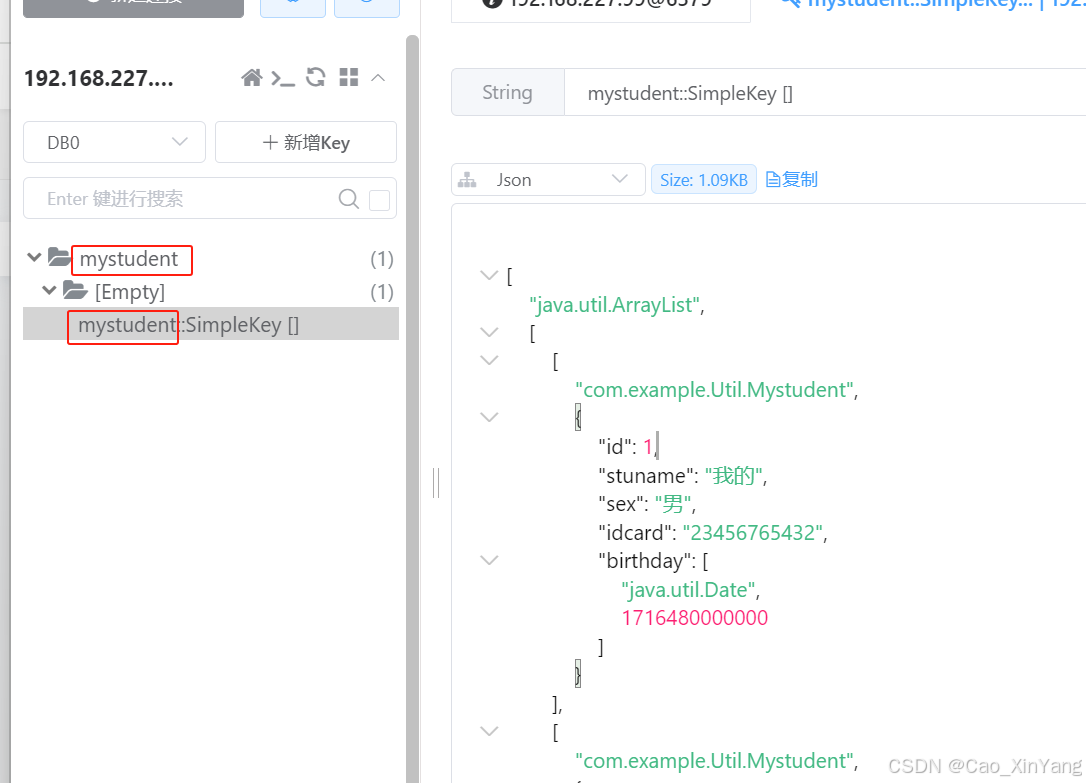Edit the key name field mystudent::SimpleKey []
Viewport: 1086px width, 783px height.
[824, 93]
